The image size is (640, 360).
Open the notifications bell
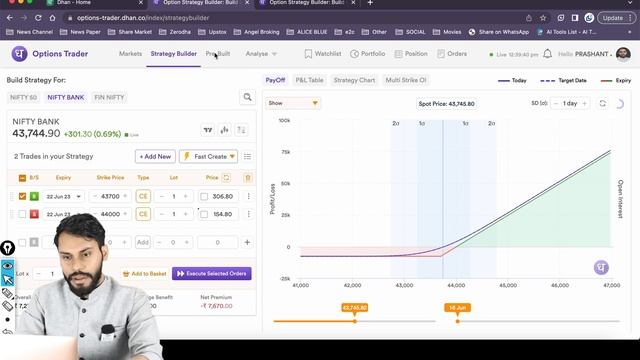pos(547,54)
